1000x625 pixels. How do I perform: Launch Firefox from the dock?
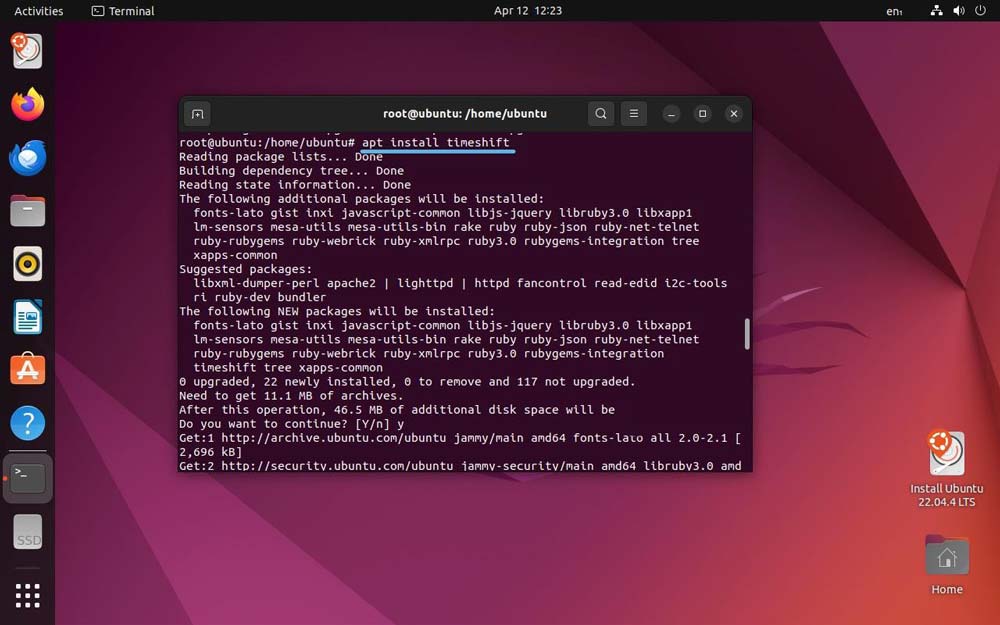pyautogui.click(x=28, y=104)
